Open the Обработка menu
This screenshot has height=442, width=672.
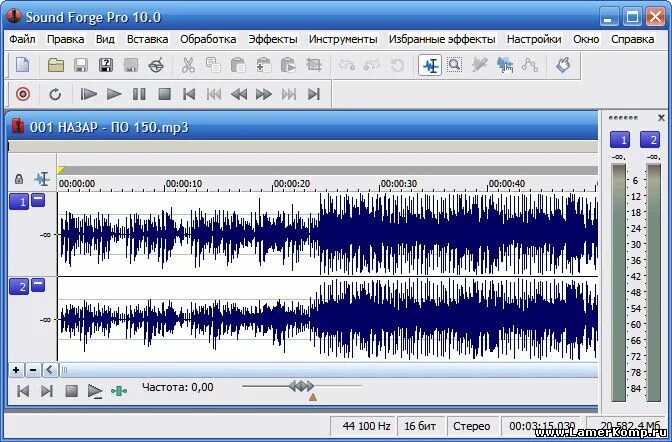click(x=208, y=39)
